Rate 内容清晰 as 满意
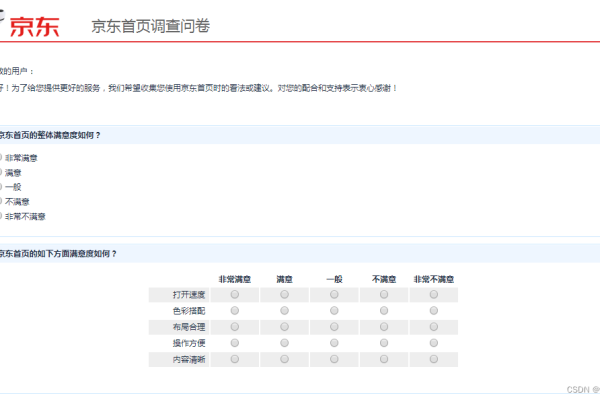 click(284, 359)
